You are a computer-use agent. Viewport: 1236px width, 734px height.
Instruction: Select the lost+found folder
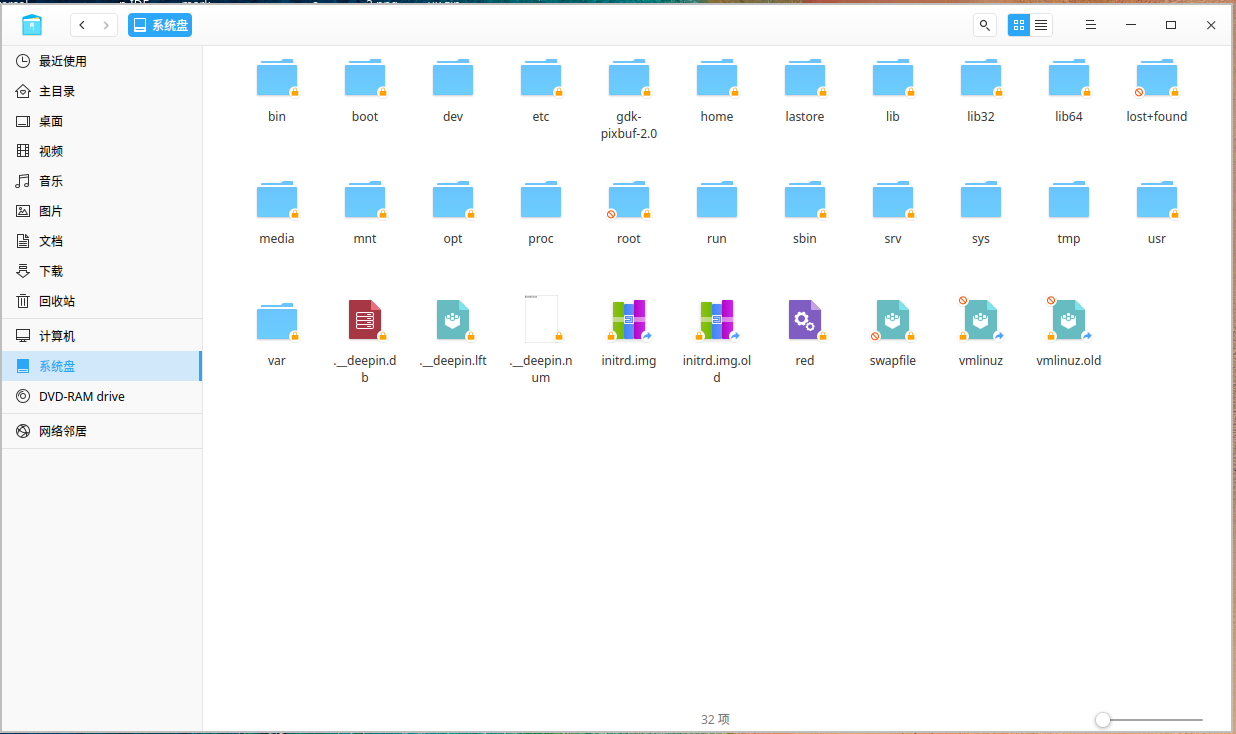click(x=1157, y=78)
